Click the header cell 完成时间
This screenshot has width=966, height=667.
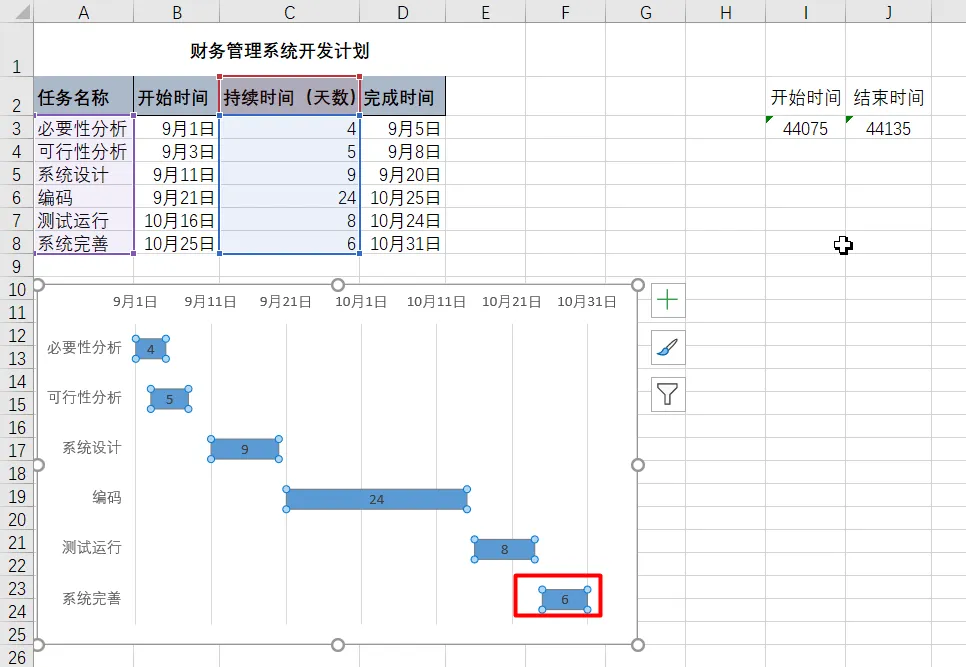[x=403, y=97]
